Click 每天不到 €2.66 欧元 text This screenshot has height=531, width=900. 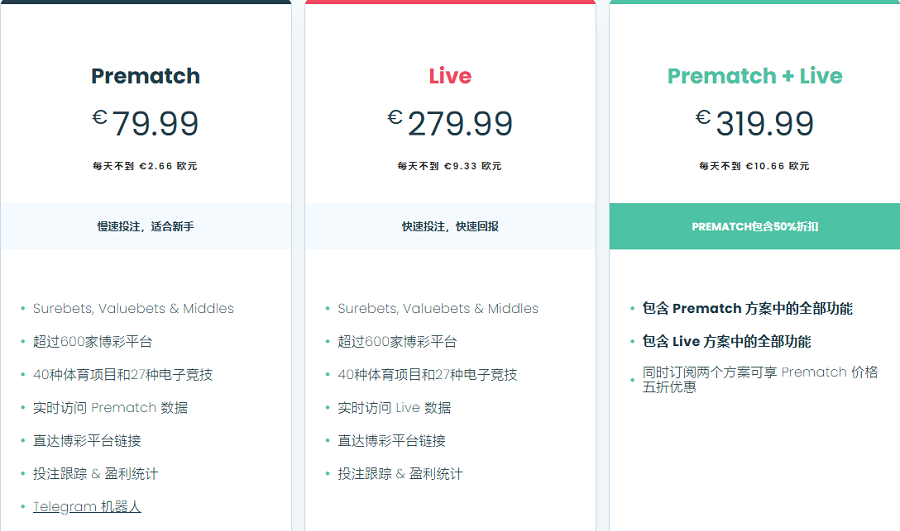(145, 166)
